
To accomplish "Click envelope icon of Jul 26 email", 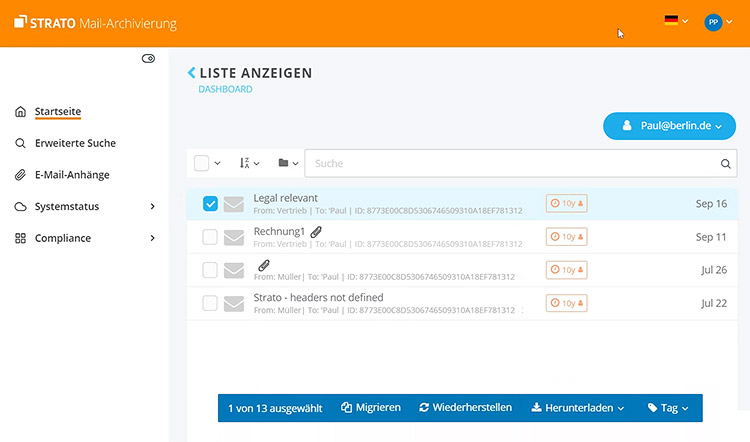I will click(234, 270).
